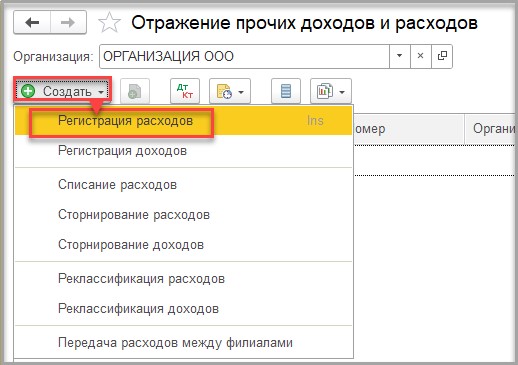The height and width of the screenshot is (365, 518).
Task: Pick Реклассификация расходов
Action: pos(184,279)
